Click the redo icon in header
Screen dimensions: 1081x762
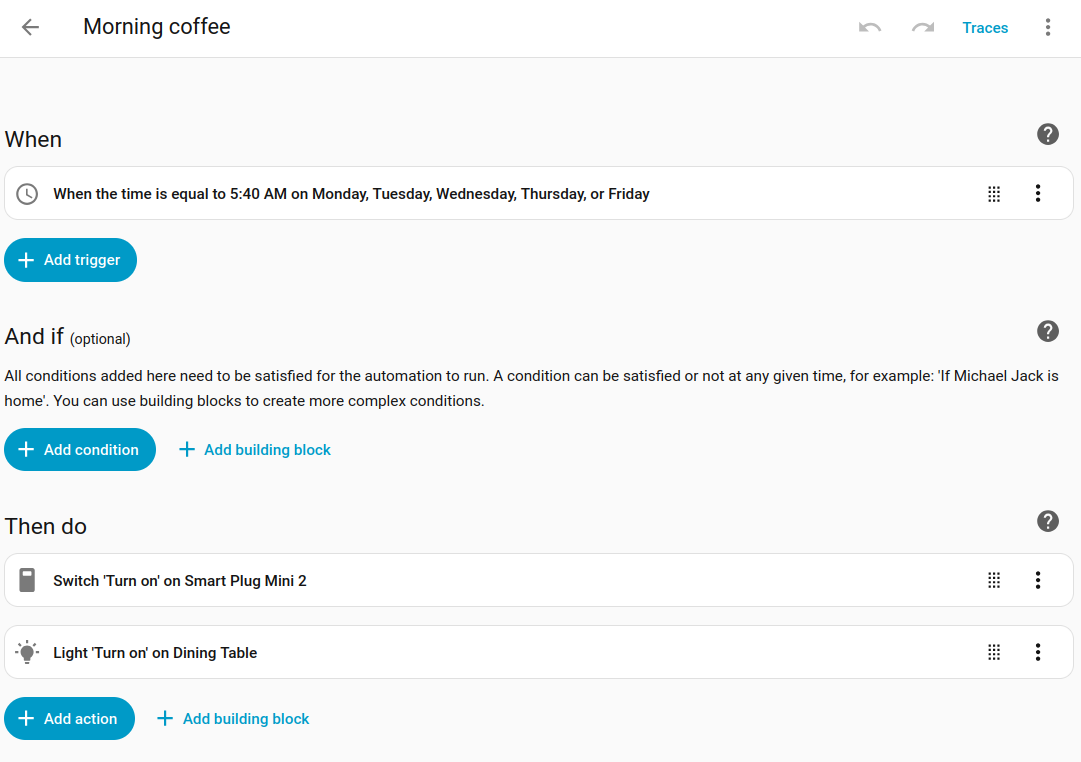point(922,27)
